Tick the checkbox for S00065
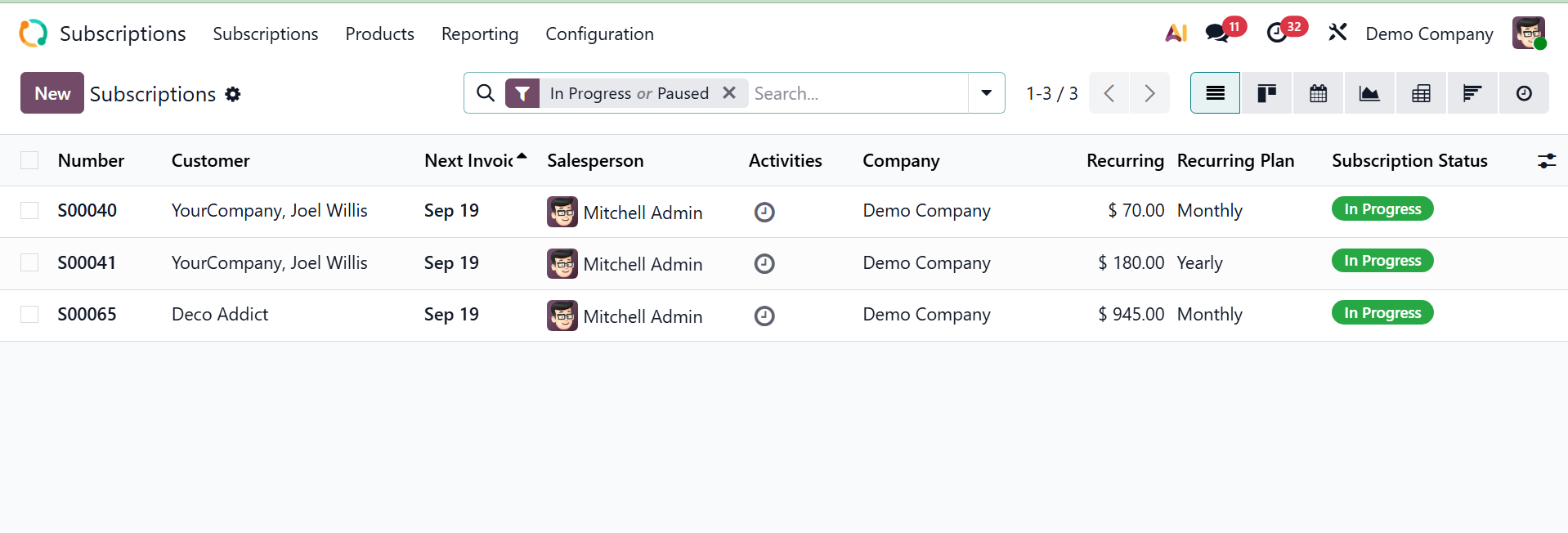1568x533 pixels. (29, 315)
